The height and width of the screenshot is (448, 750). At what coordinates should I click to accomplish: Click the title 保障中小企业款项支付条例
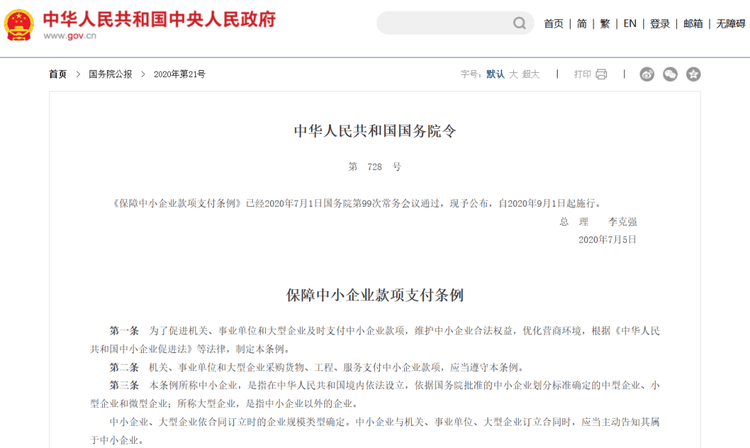[375, 295]
